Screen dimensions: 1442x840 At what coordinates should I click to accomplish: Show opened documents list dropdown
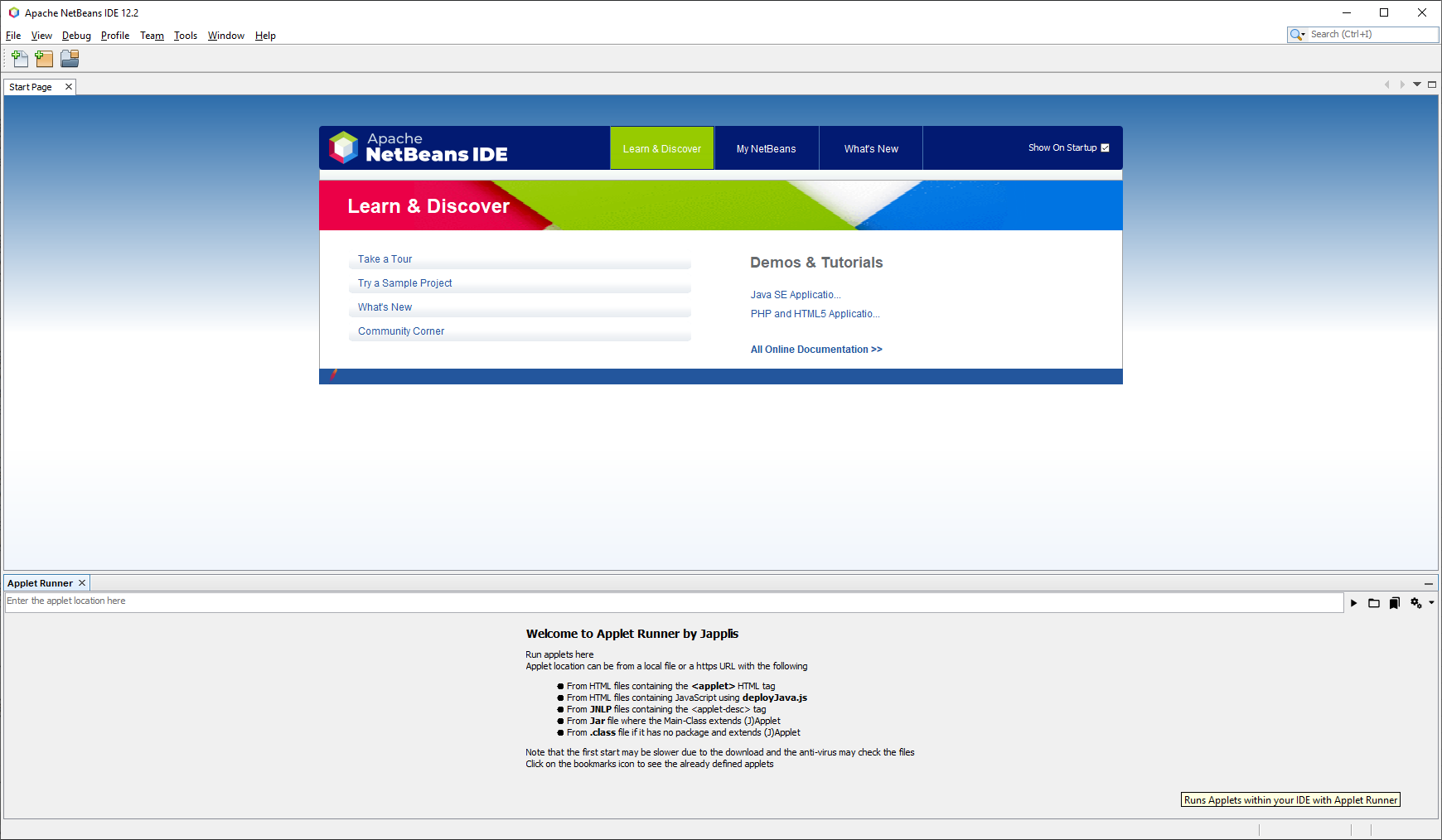(1417, 84)
